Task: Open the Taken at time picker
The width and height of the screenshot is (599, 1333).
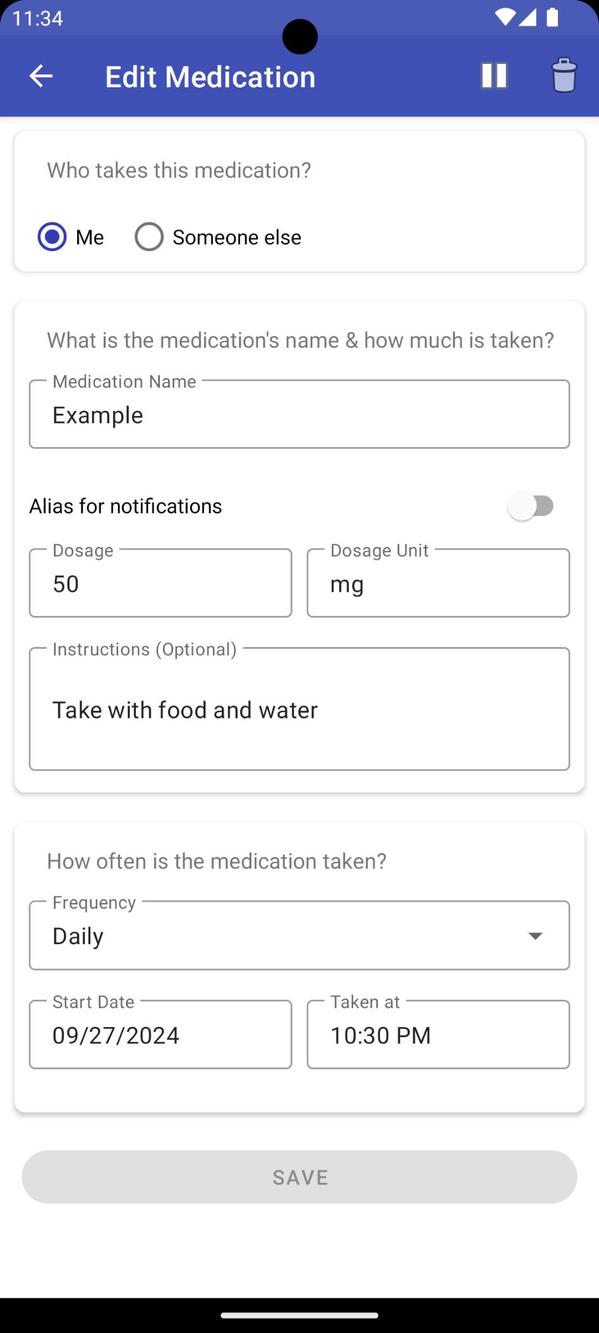Action: 438,1035
